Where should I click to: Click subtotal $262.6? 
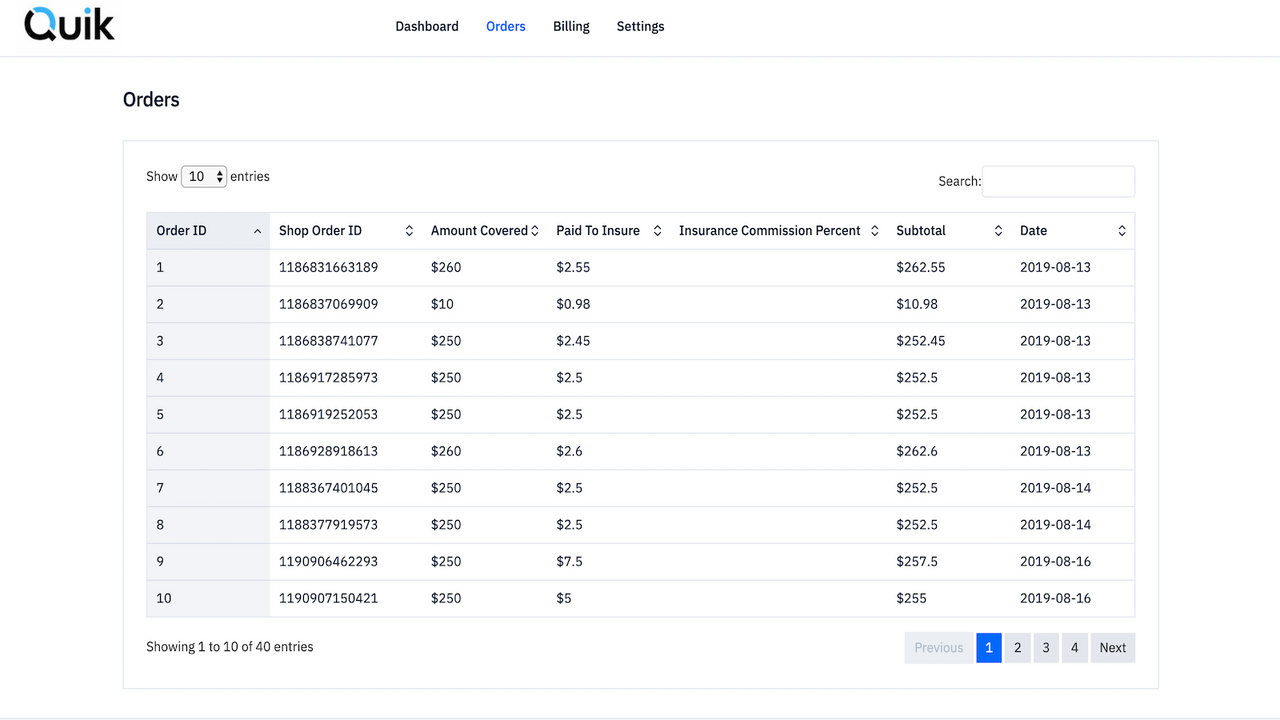tap(917, 451)
